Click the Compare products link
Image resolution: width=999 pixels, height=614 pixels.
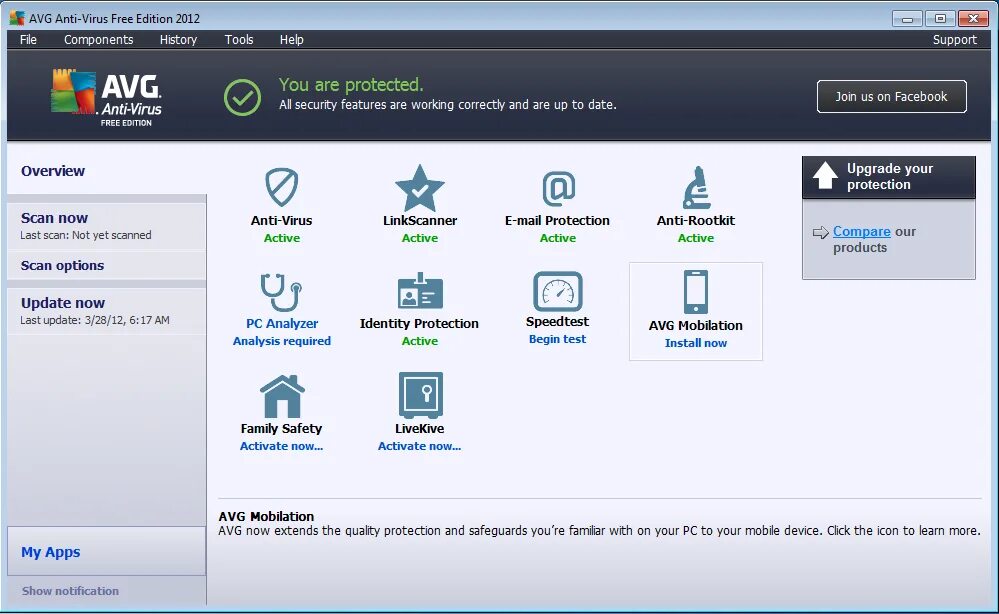861,232
